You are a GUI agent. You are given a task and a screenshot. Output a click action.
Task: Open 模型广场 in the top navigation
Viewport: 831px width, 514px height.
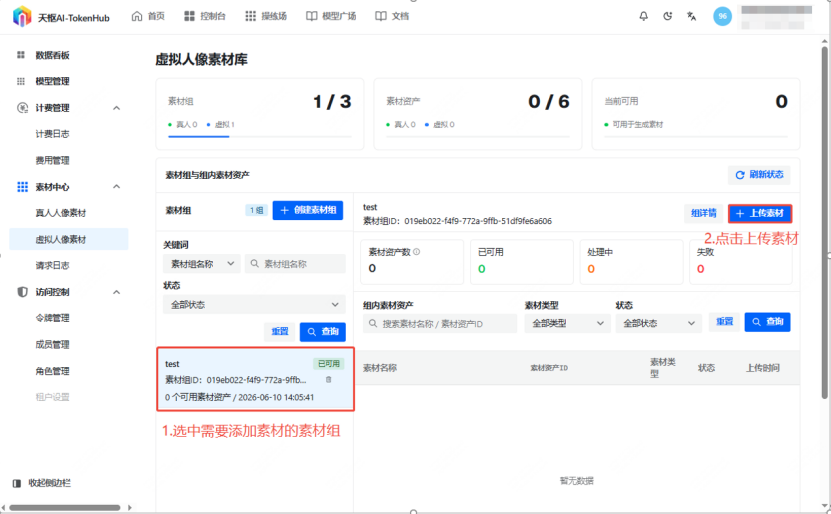tap(331, 16)
